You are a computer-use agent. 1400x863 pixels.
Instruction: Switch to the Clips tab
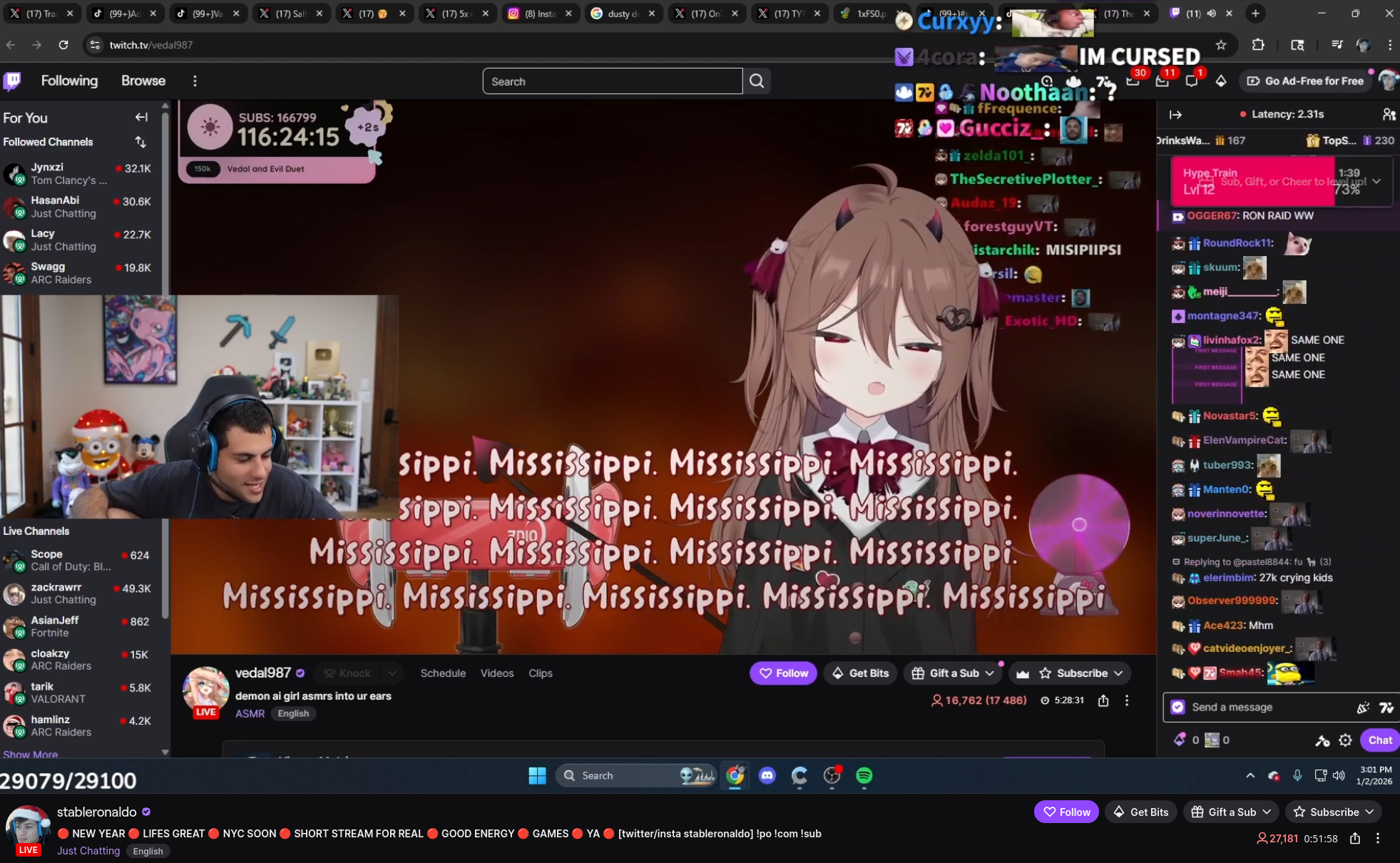coord(540,673)
